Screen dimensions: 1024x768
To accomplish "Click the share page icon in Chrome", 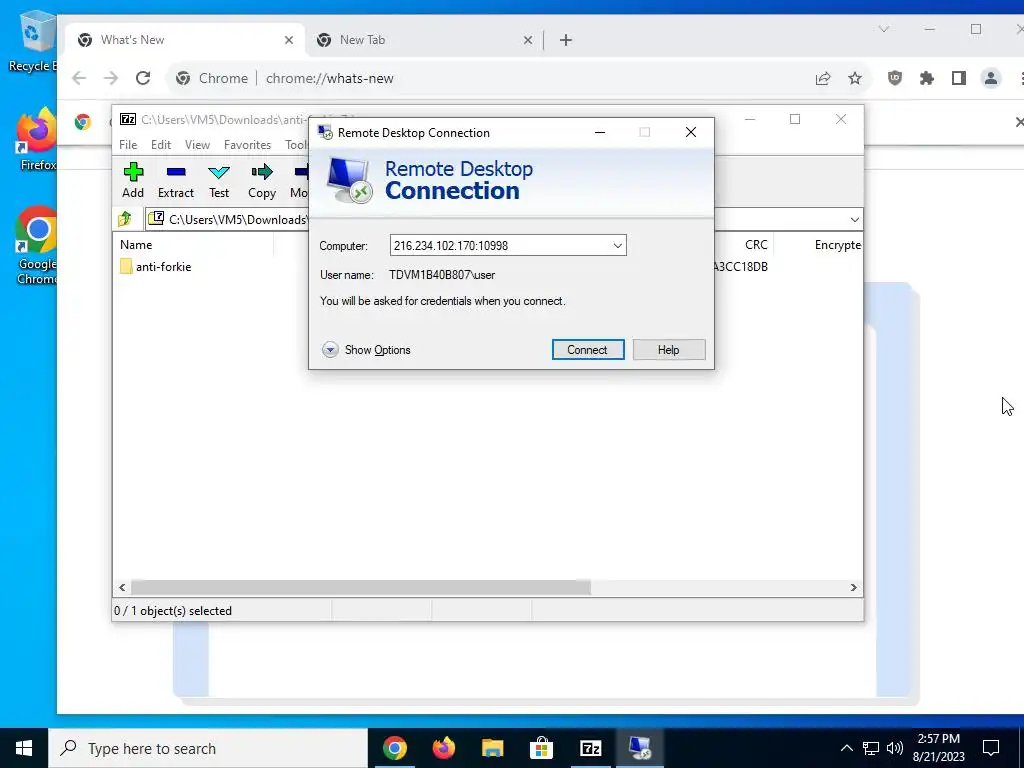I will point(823,78).
